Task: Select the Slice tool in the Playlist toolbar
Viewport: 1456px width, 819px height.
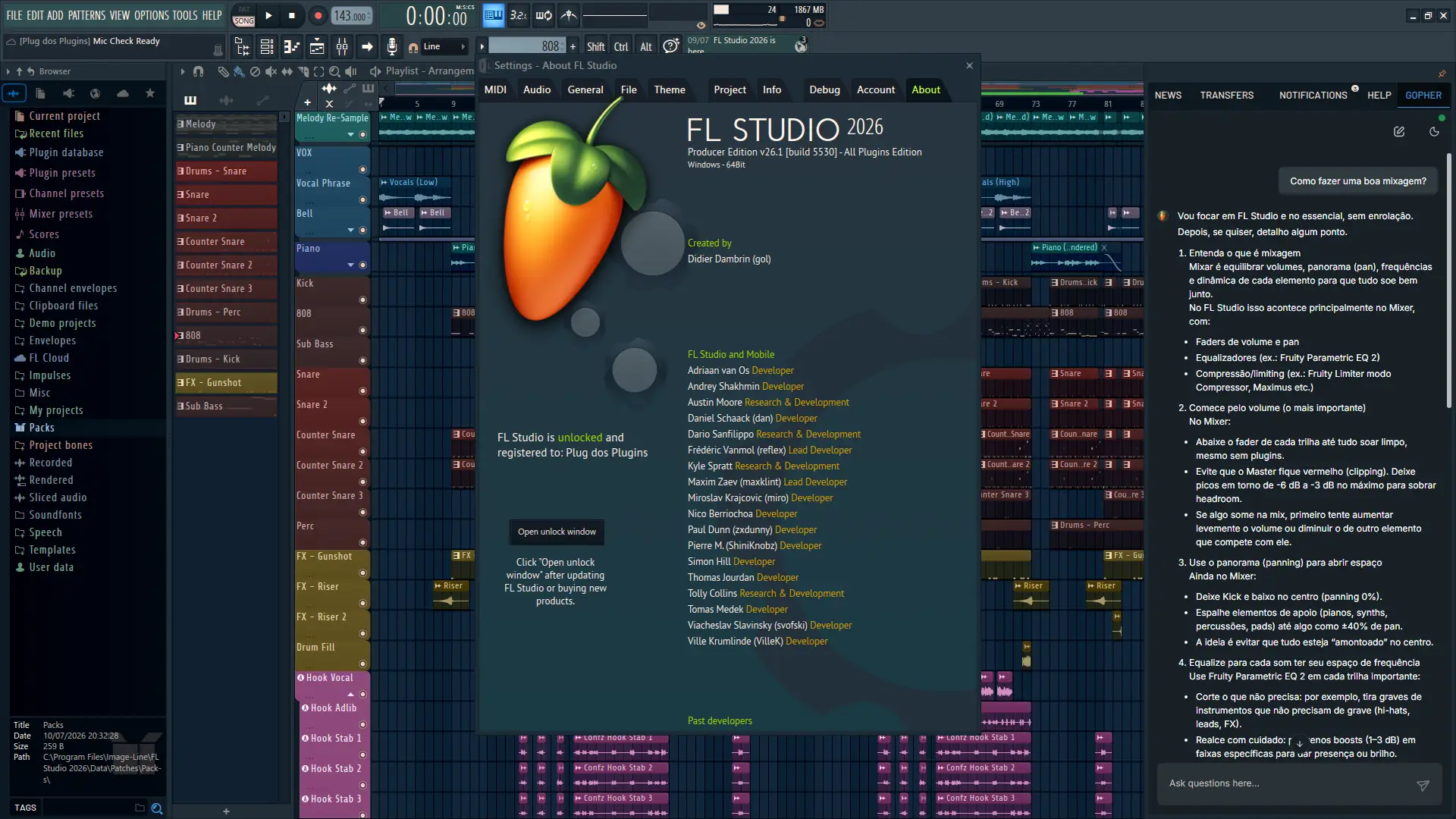Action: (303, 71)
